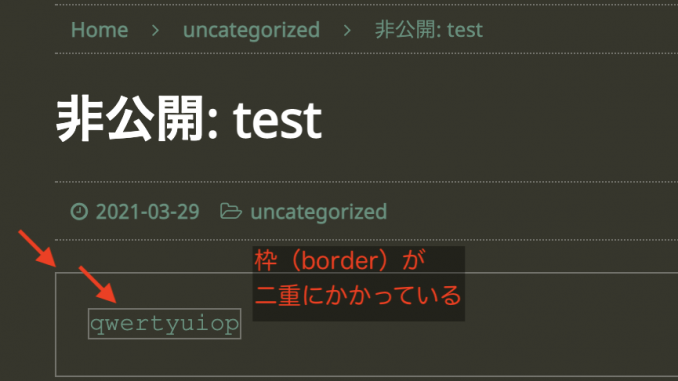Open the uncategorized breadcrumb link
This screenshot has width=678, height=381.
pyautogui.click(x=251, y=30)
